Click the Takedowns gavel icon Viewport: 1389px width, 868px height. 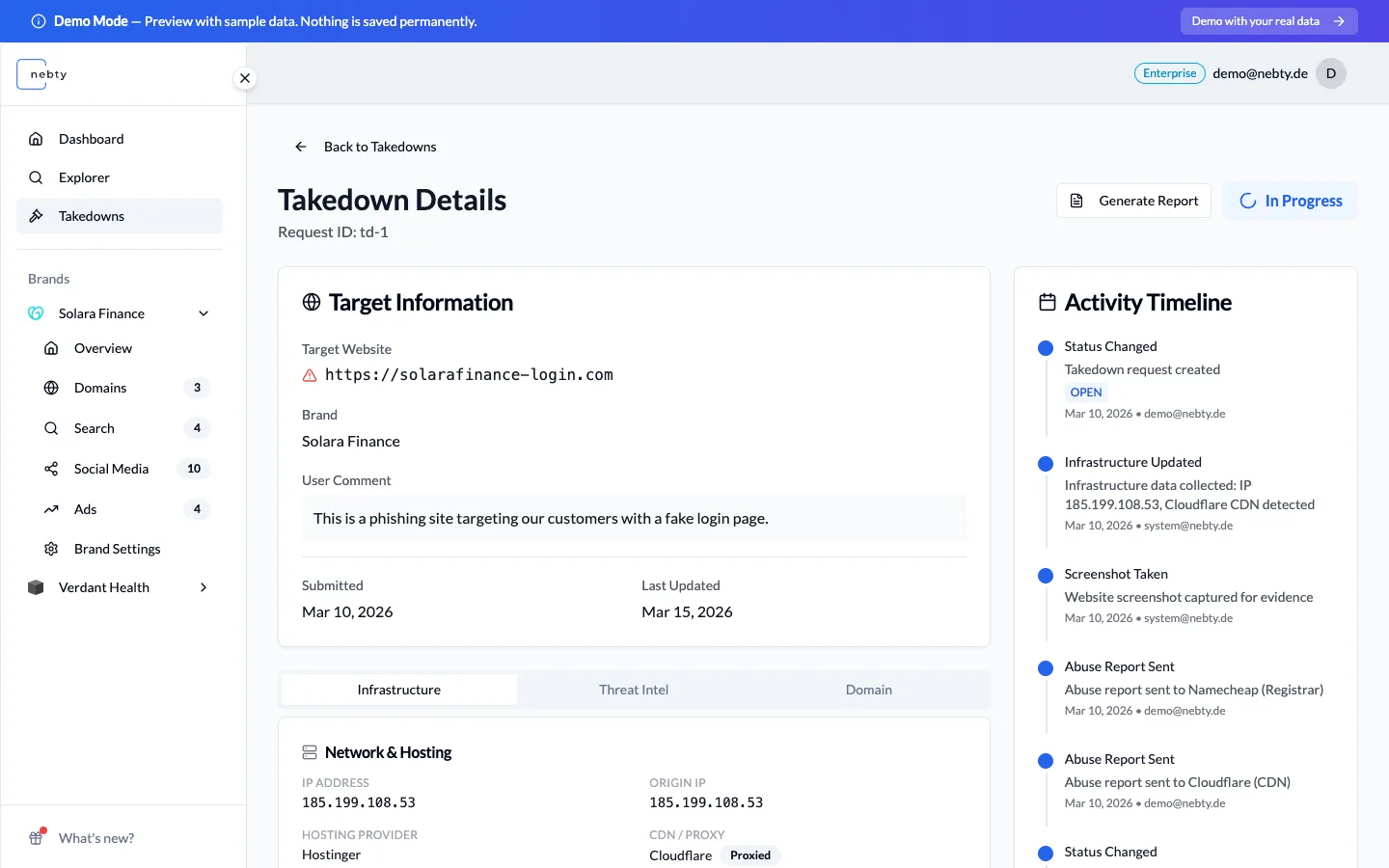[36, 216]
